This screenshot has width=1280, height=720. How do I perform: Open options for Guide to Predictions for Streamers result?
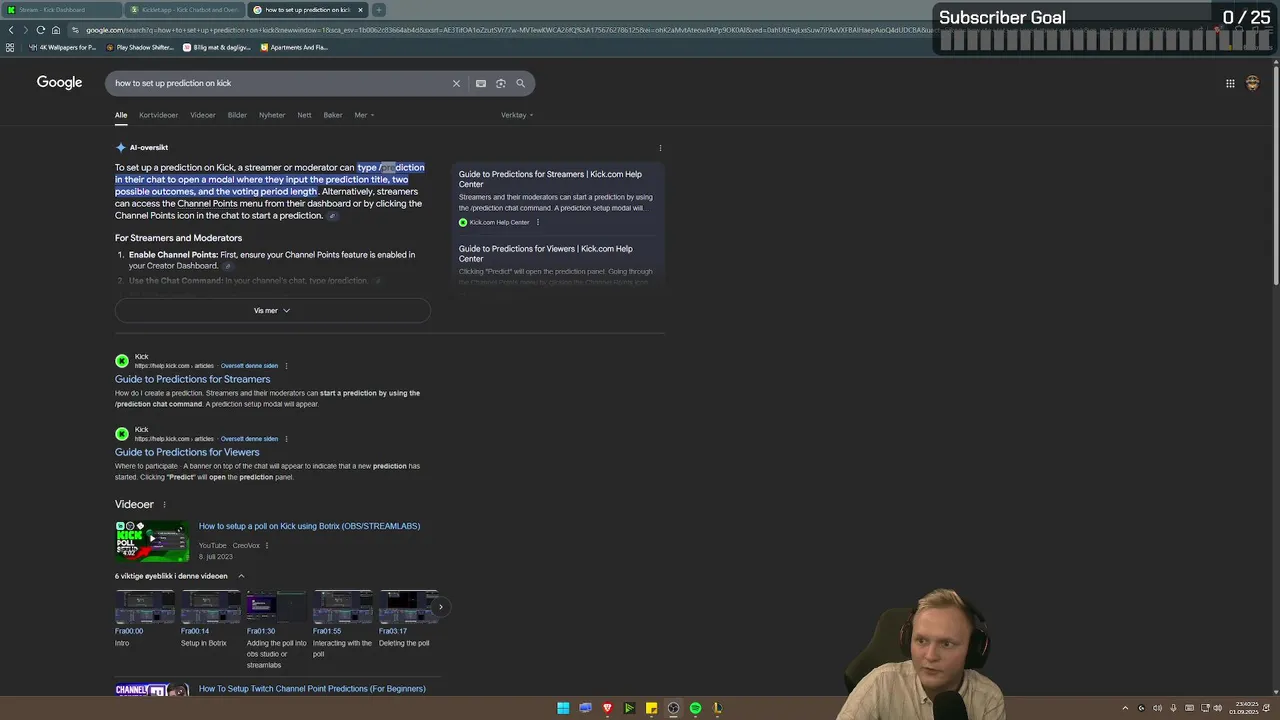pyautogui.click(x=287, y=366)
